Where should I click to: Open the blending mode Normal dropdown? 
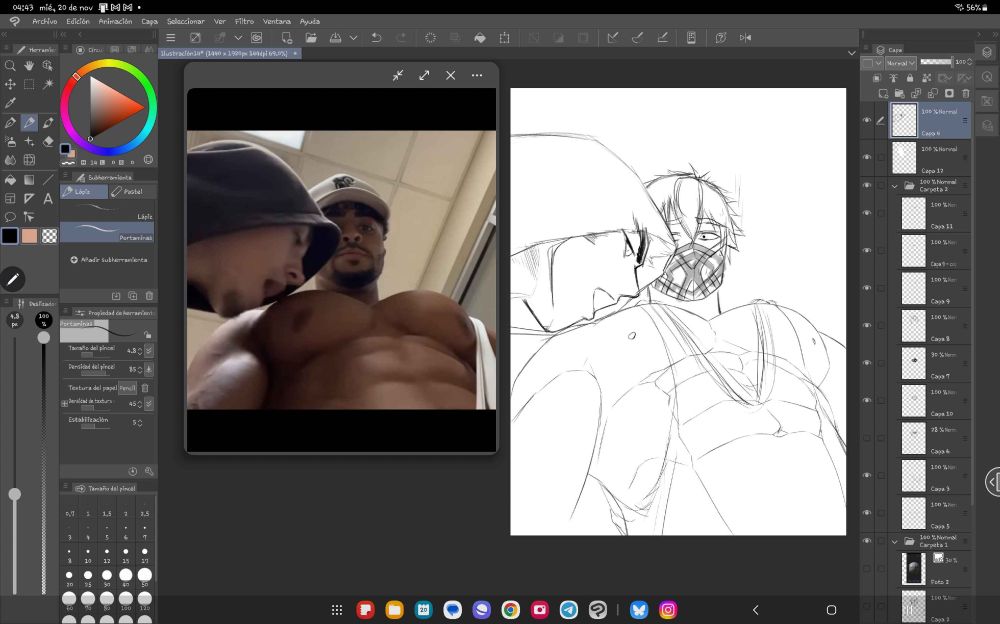pyautogui.click(x=901, y=63)
